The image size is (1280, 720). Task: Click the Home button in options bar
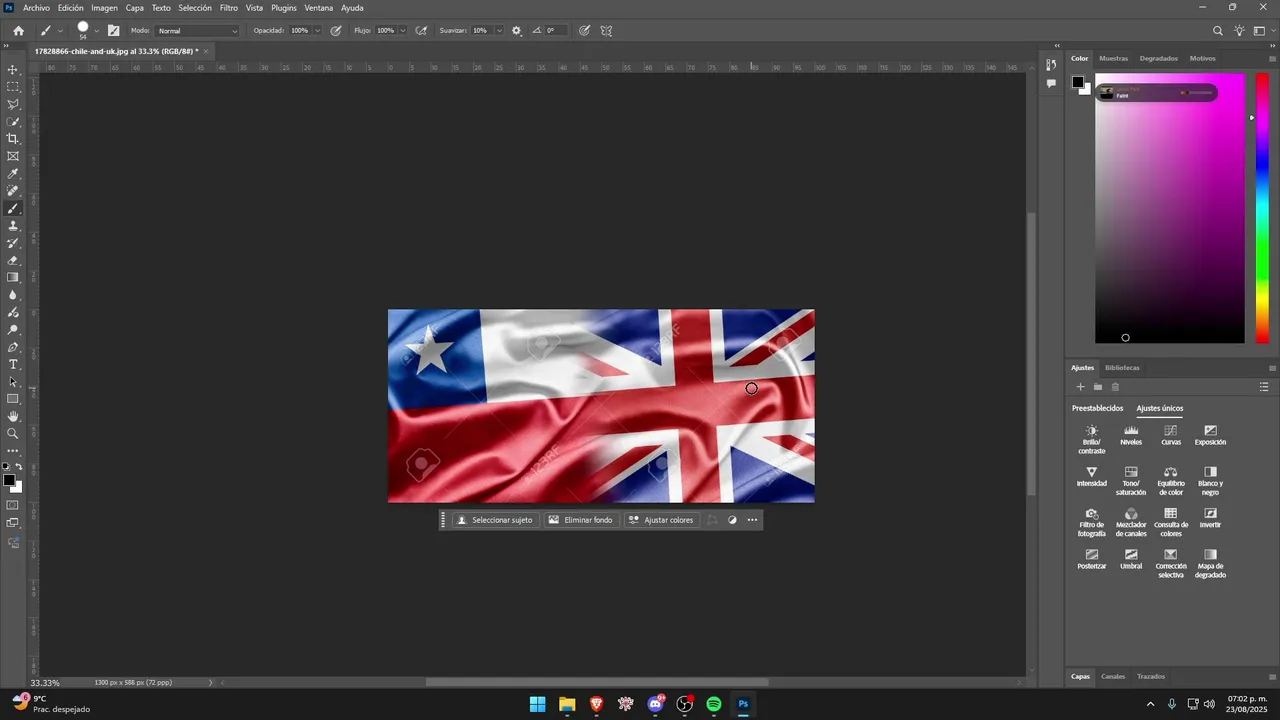(x=18, y=31)
